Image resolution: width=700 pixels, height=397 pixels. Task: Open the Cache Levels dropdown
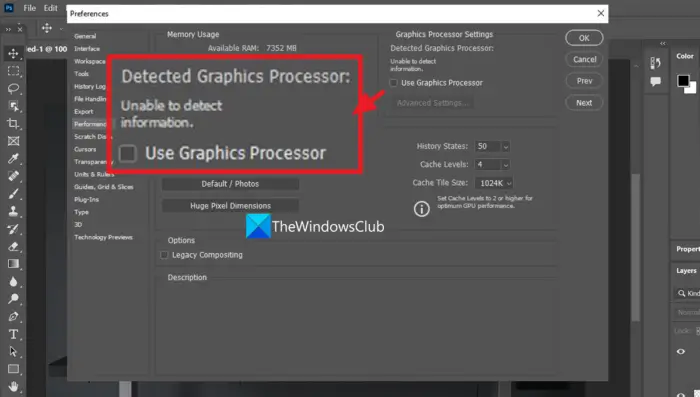[492, 164]
